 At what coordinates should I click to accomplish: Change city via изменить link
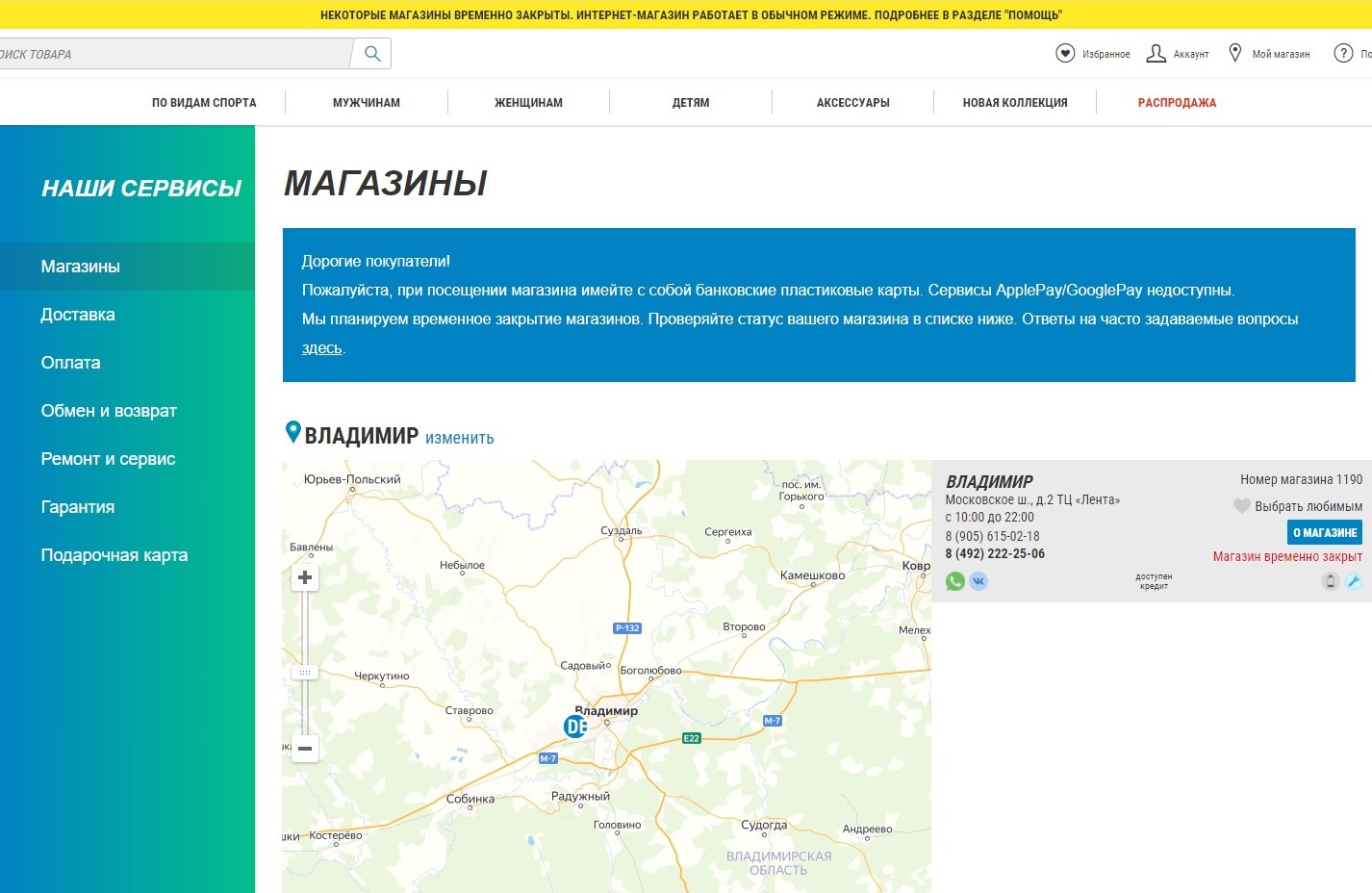(459, 438)
